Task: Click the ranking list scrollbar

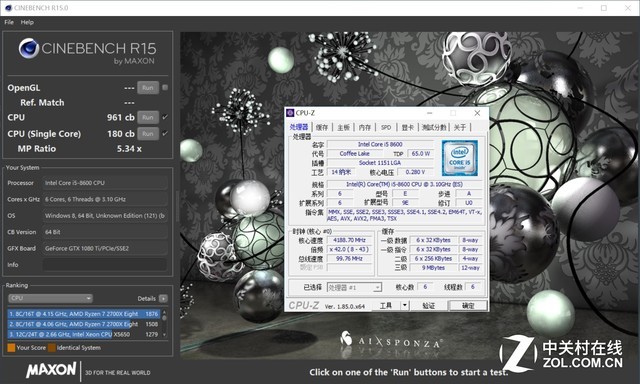Action: (164, 324)
